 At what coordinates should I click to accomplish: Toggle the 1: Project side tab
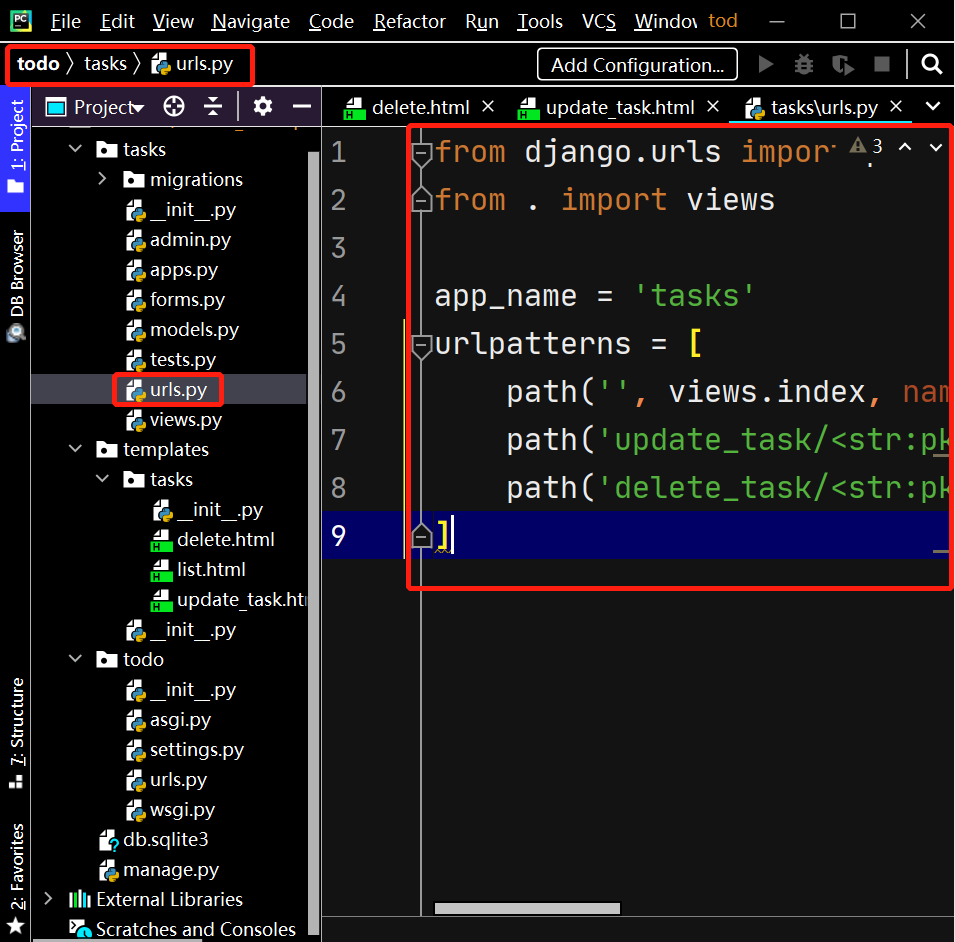[x=15, y=148]
